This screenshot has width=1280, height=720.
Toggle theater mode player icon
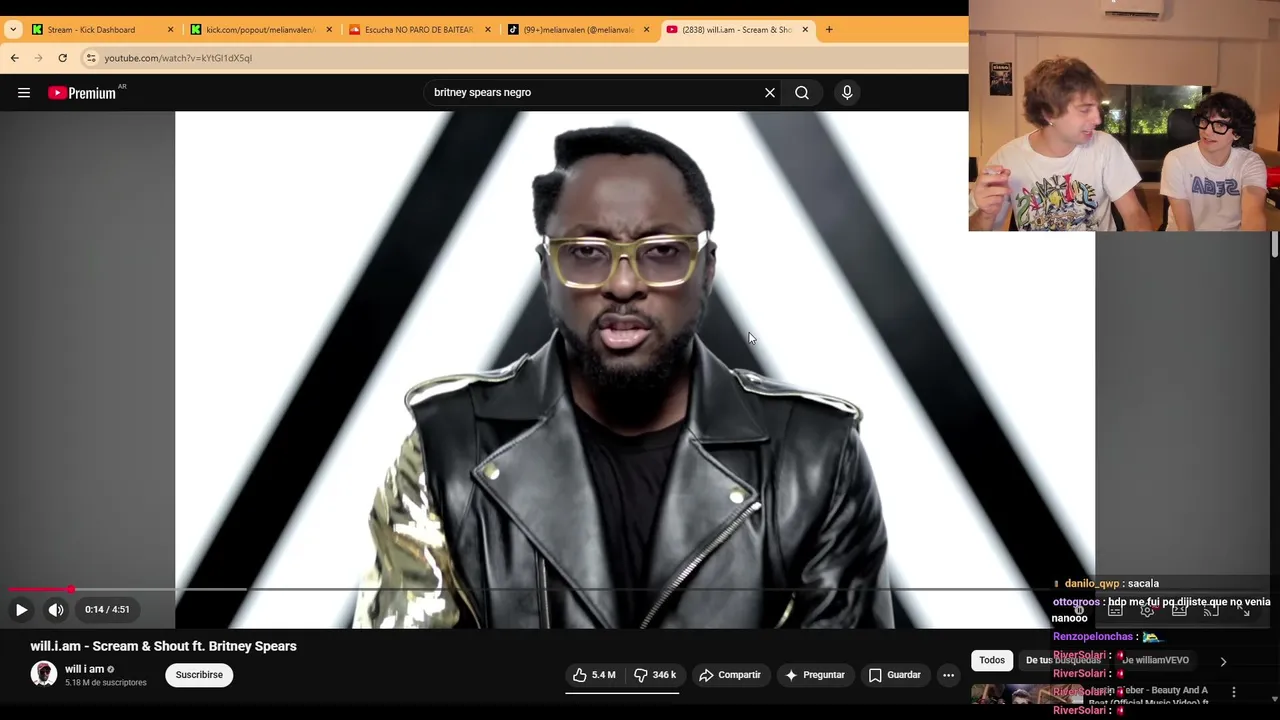(x=1179, y=610)
